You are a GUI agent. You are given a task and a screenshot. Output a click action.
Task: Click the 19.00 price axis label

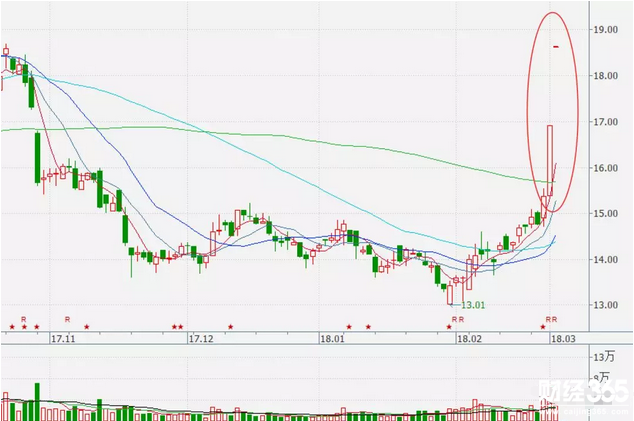(606, 30)
